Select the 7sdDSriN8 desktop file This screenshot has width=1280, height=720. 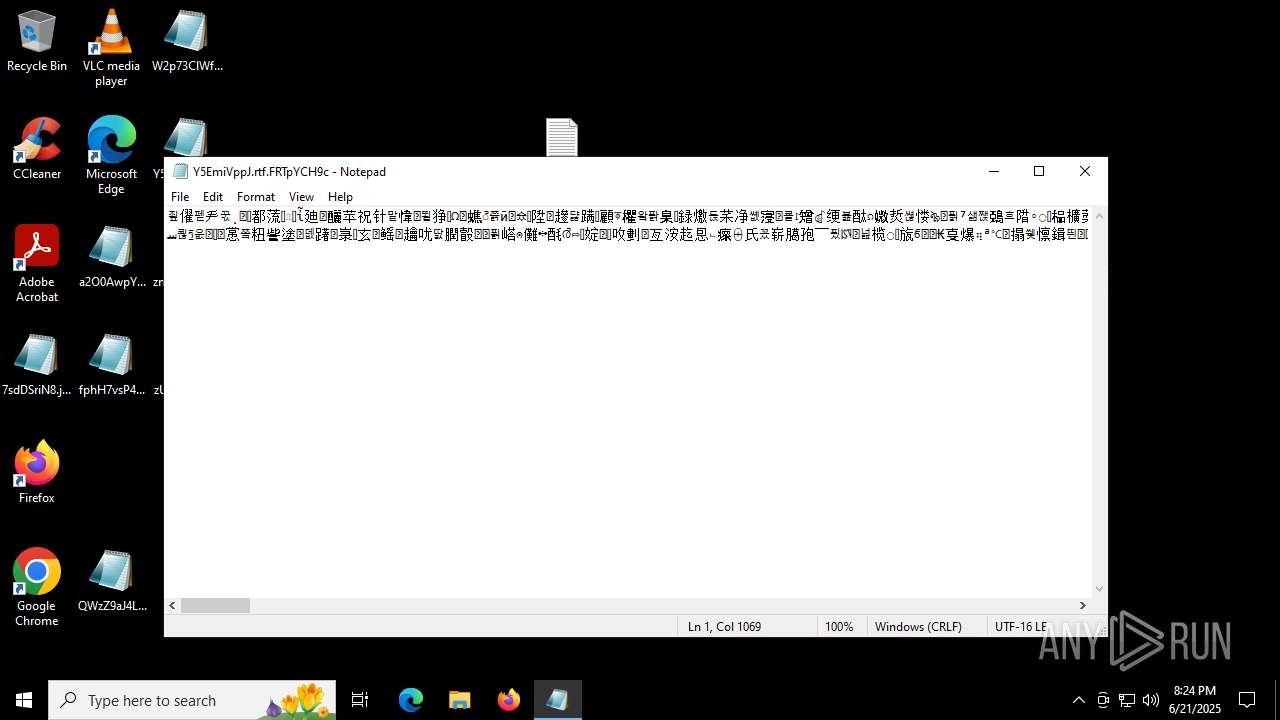click(x=37, y=365)
